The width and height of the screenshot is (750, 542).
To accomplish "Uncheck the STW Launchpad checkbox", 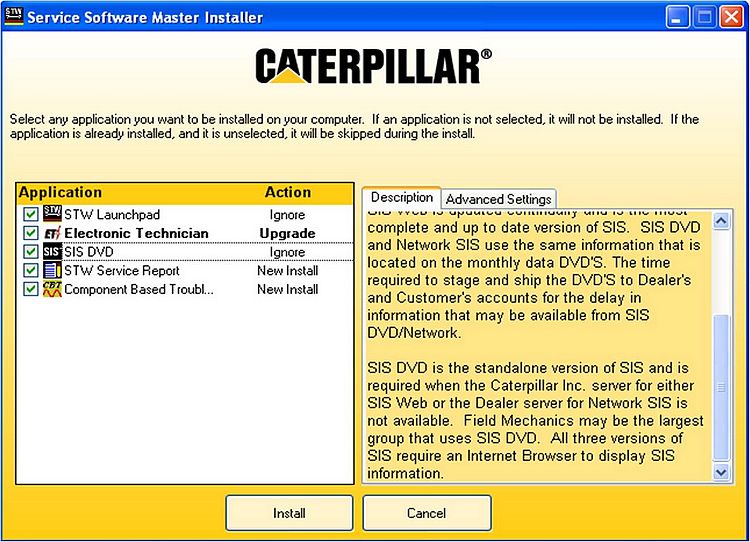I will [x=31, y=214].
